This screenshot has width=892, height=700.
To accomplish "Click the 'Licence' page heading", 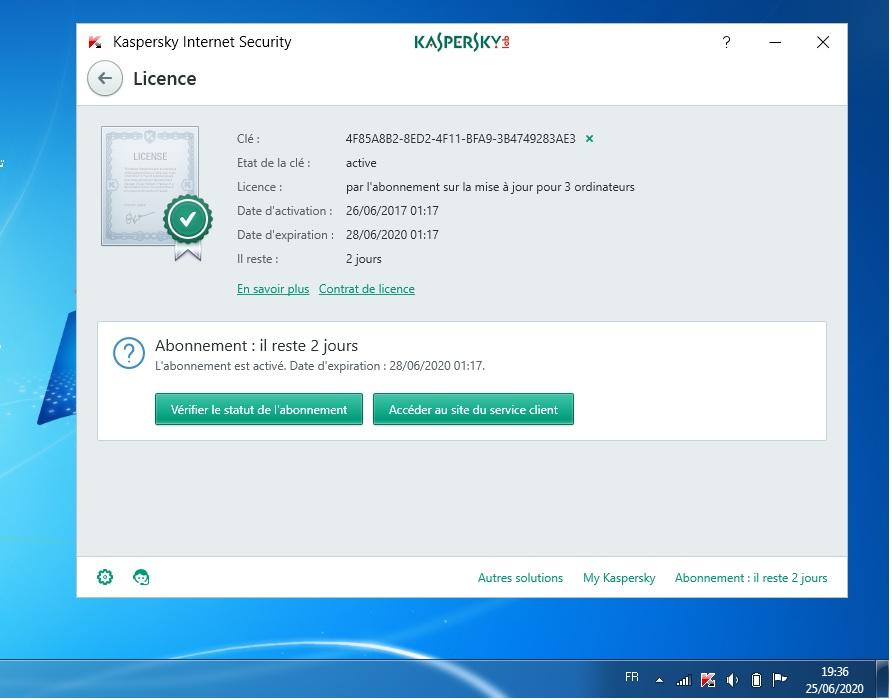I will (165, 79).
